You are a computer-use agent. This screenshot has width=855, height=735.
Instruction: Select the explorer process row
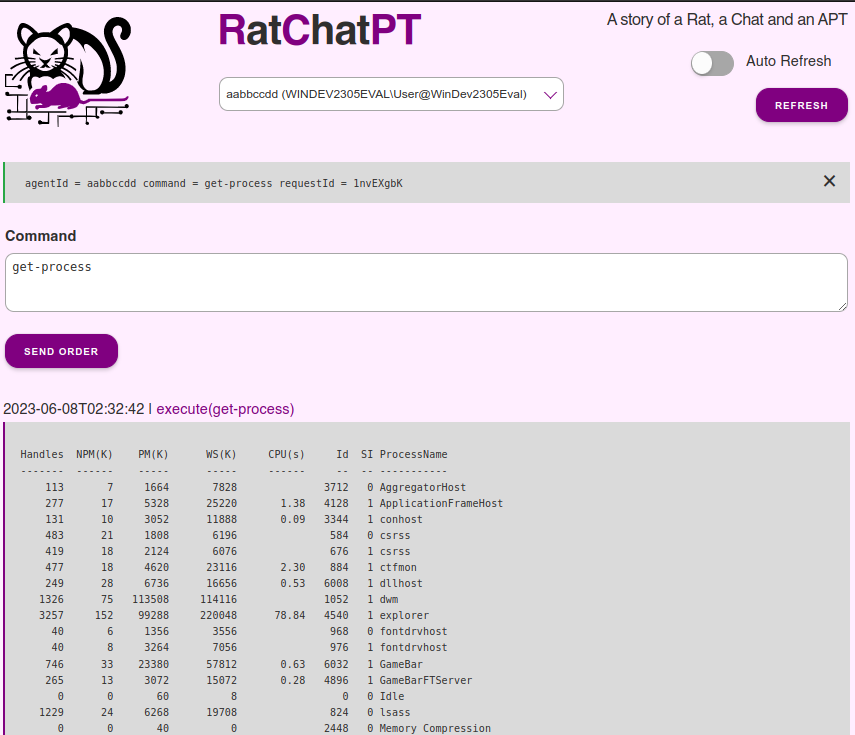click(404, 616)
